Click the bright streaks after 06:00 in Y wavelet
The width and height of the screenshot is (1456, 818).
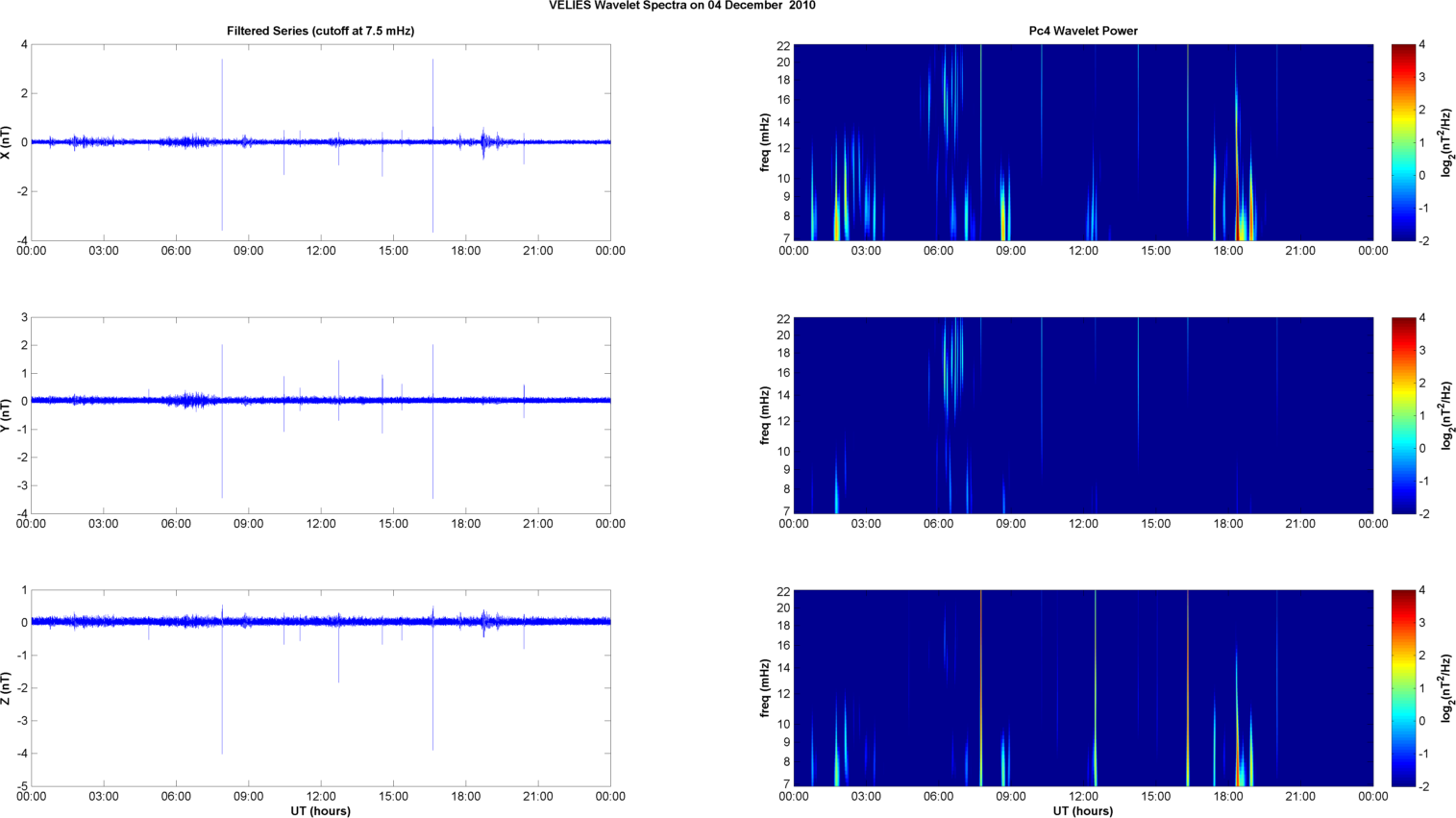(x=953, y=365)
